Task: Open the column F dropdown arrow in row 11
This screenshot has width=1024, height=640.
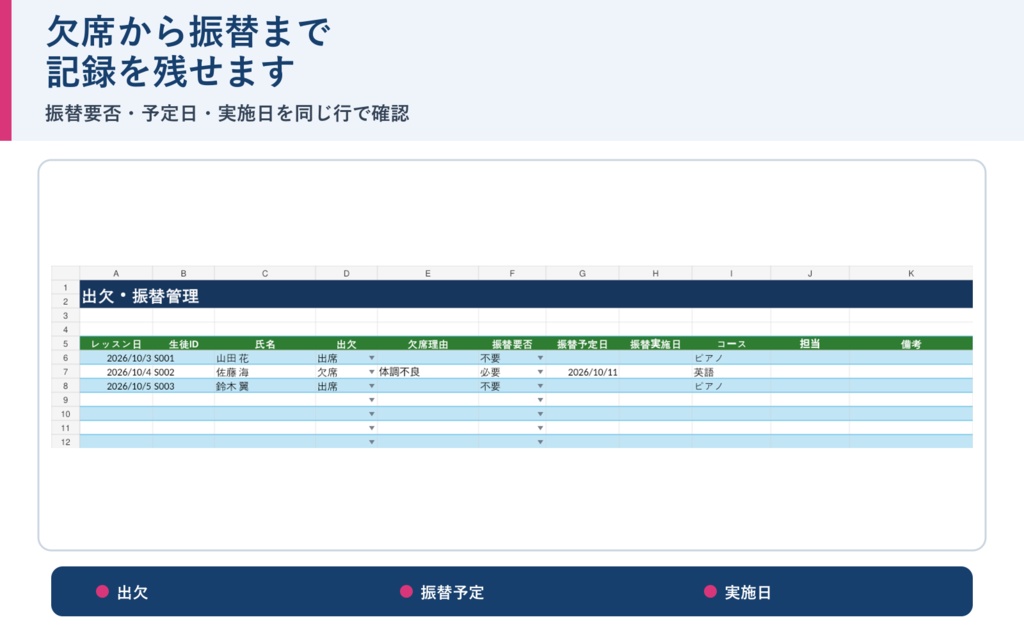Action: [540, 428]
